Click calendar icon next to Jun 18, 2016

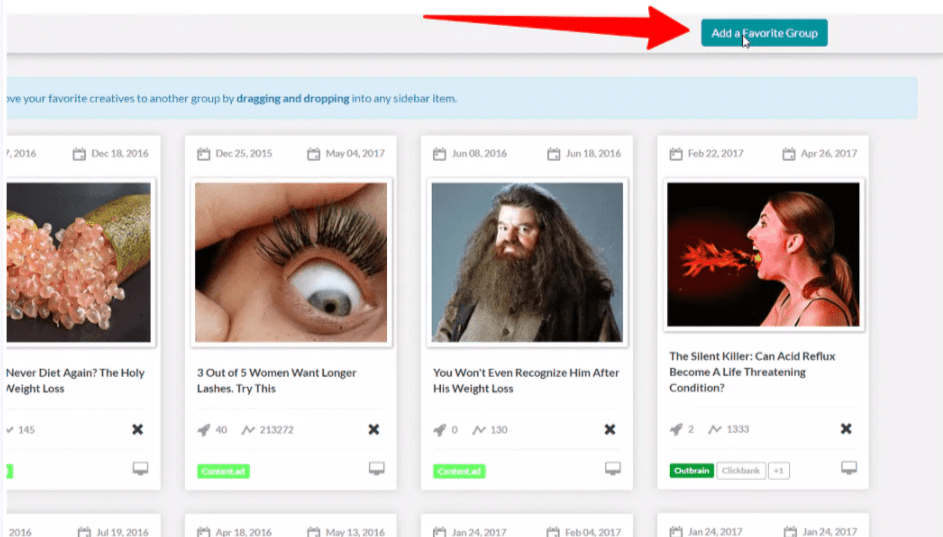pyautogui.click(x=553, y=154)
